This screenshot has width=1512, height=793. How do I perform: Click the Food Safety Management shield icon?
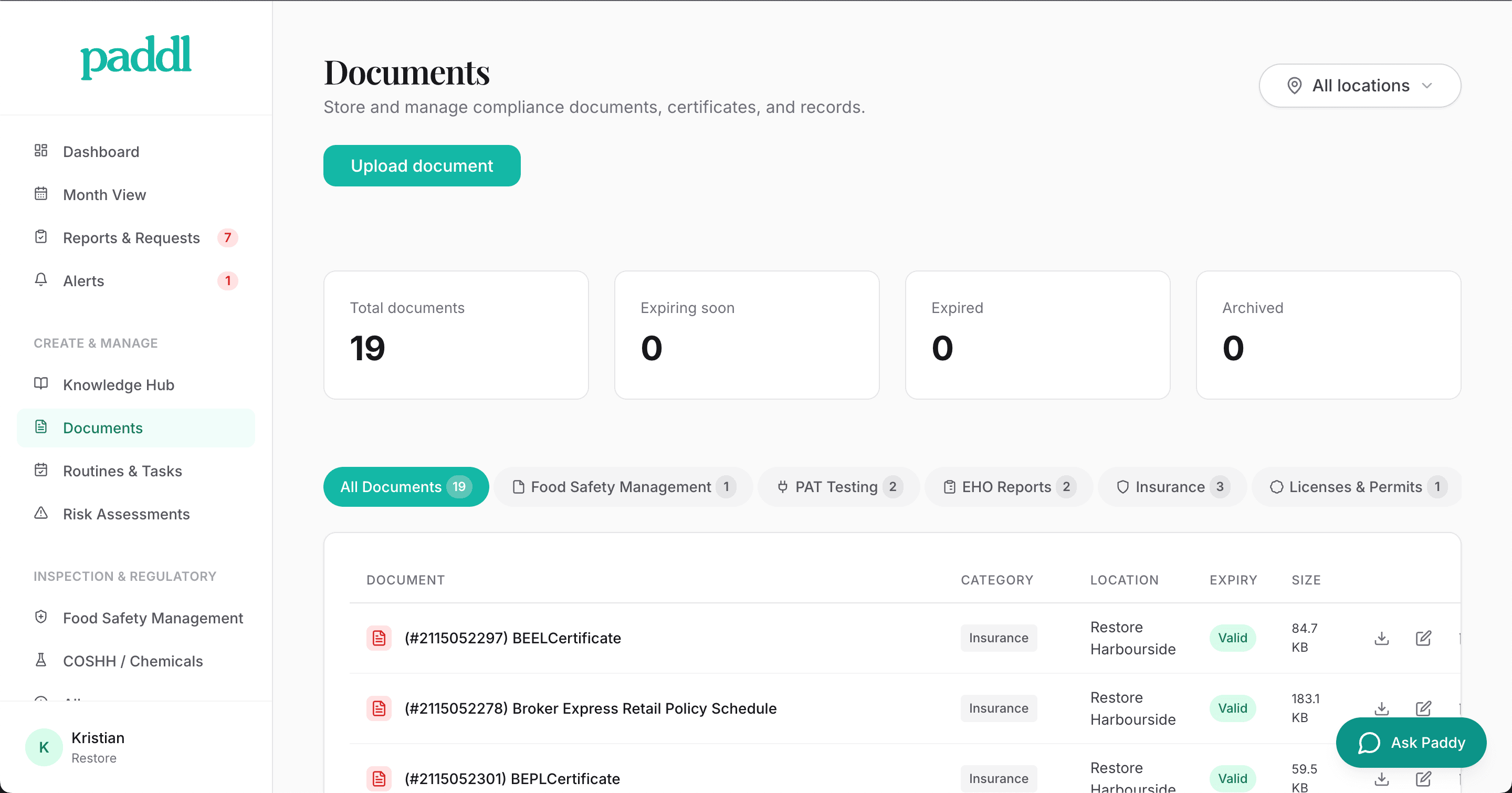click(x=41, y=617)
